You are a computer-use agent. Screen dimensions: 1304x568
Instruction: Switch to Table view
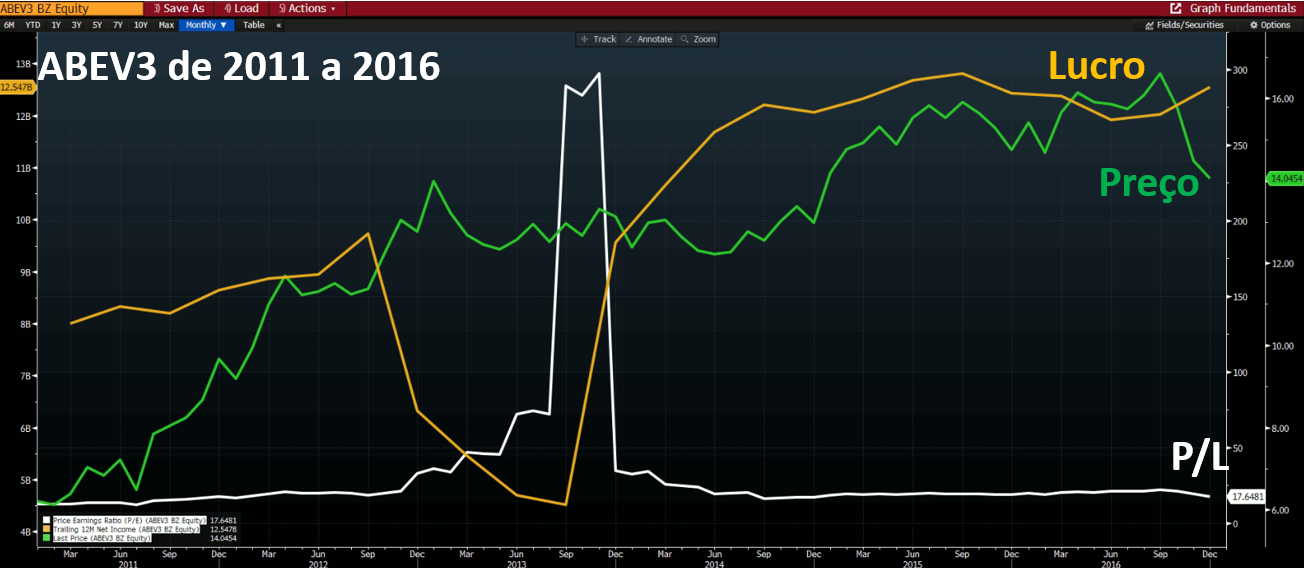[x=254, y=24]
